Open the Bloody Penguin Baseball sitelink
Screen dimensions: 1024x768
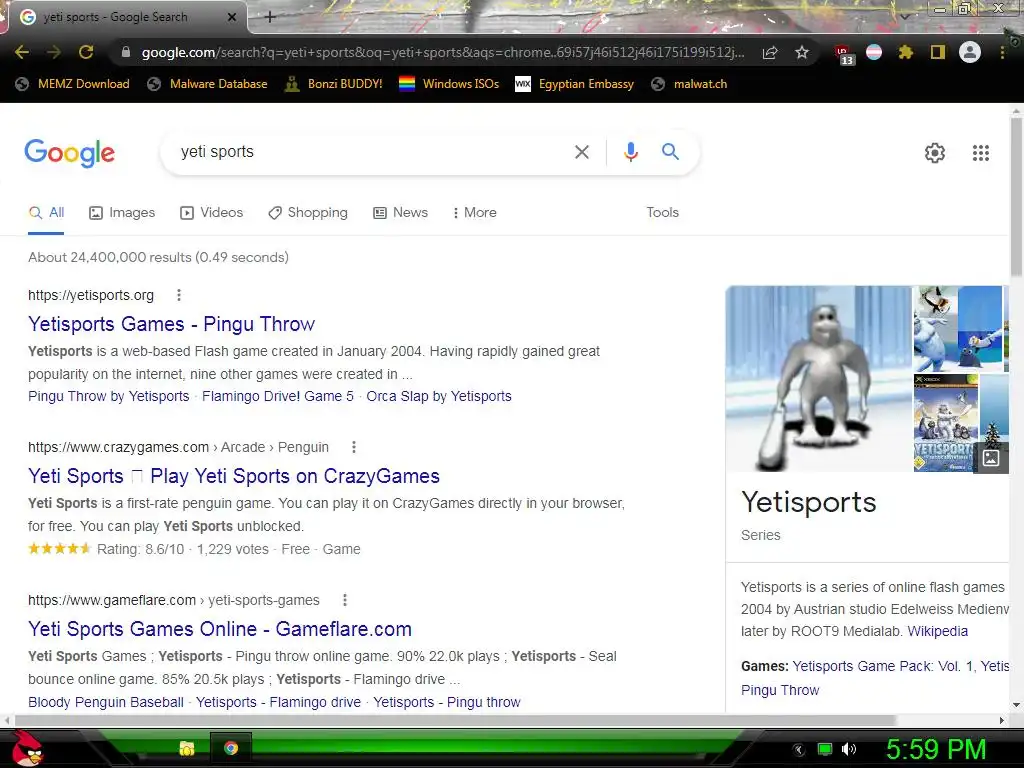106,703
